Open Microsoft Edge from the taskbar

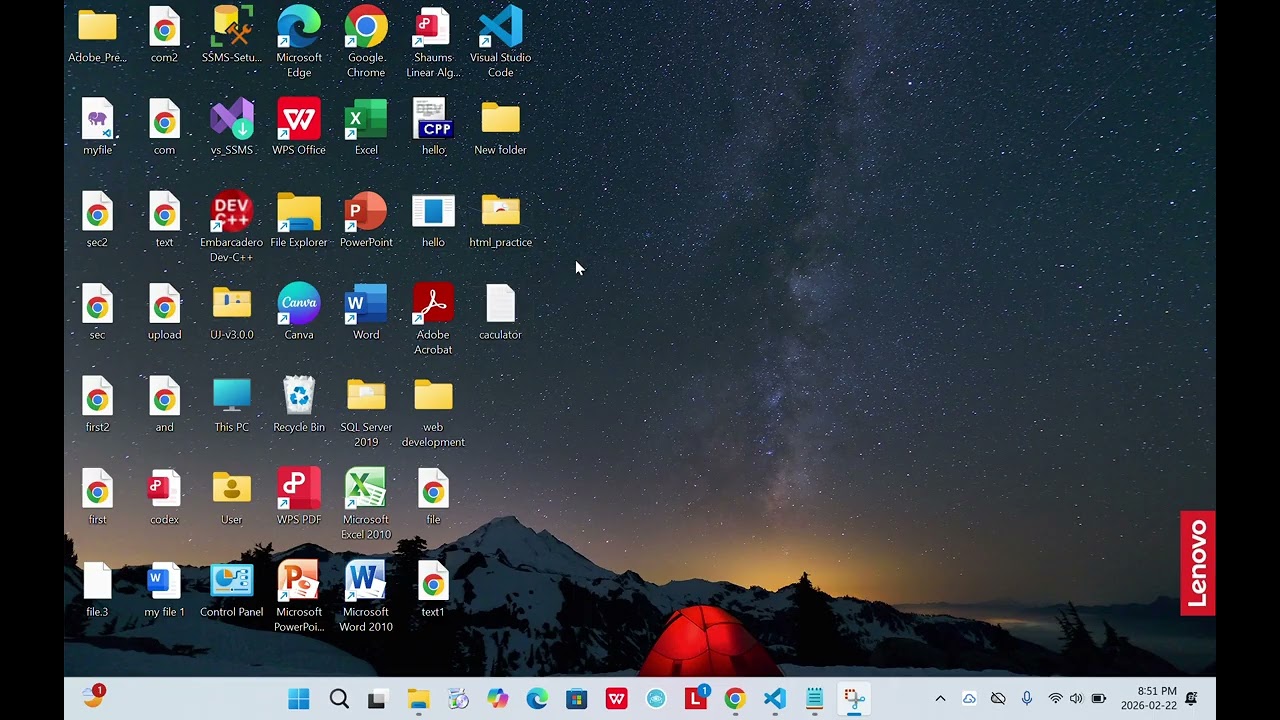(537, 699)
